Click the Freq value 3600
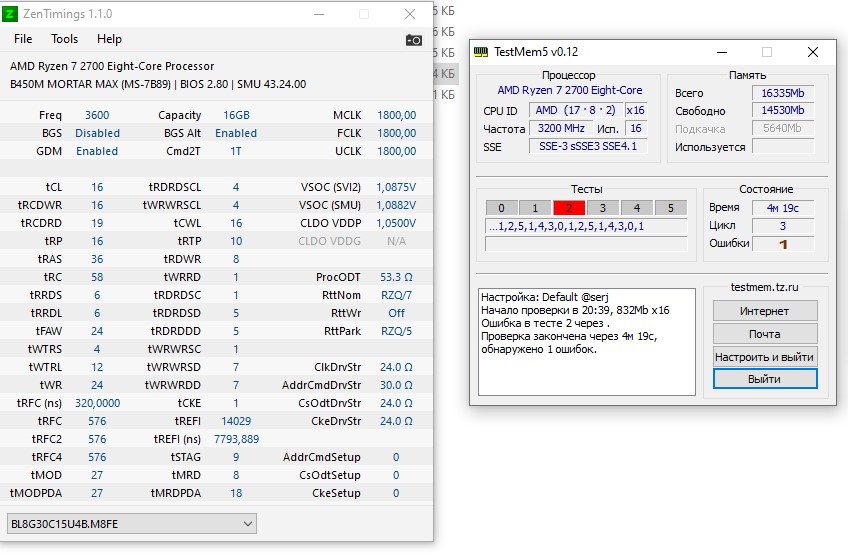The width and height of the screenshot is (848, 555). click(97, 115)
